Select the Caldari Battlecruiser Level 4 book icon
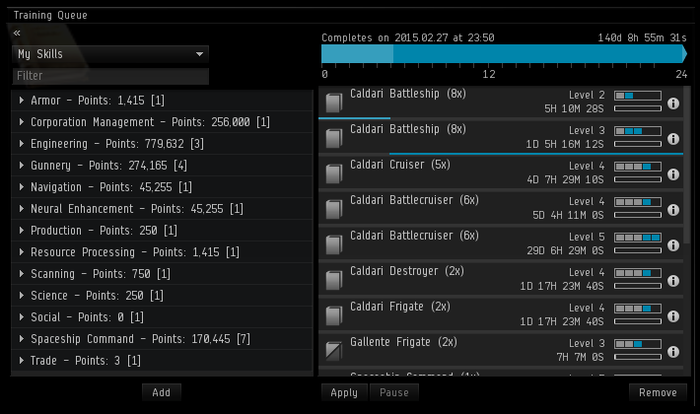The width and height of the screenshot is (700, 414). point(334,209)
